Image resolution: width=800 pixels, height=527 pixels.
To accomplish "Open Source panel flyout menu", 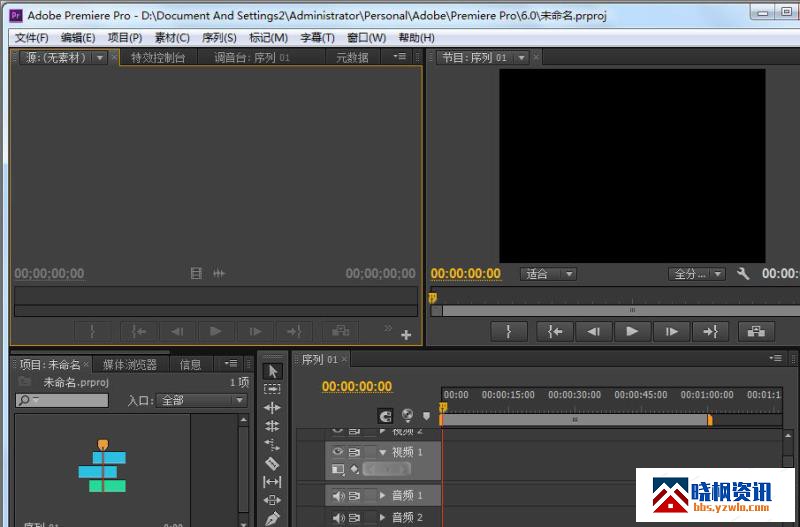I will click(x=399, y=57).
